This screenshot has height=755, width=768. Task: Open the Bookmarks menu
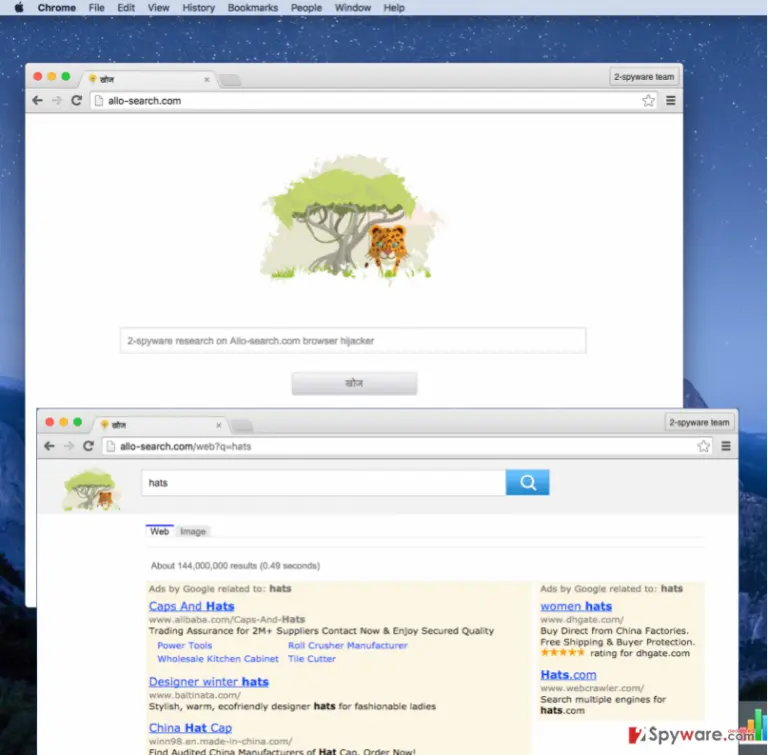coord(253,8)
